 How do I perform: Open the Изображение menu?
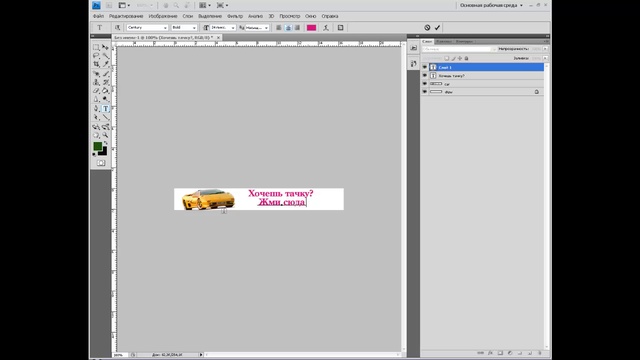pyautogui.click(x=162, y=16)
